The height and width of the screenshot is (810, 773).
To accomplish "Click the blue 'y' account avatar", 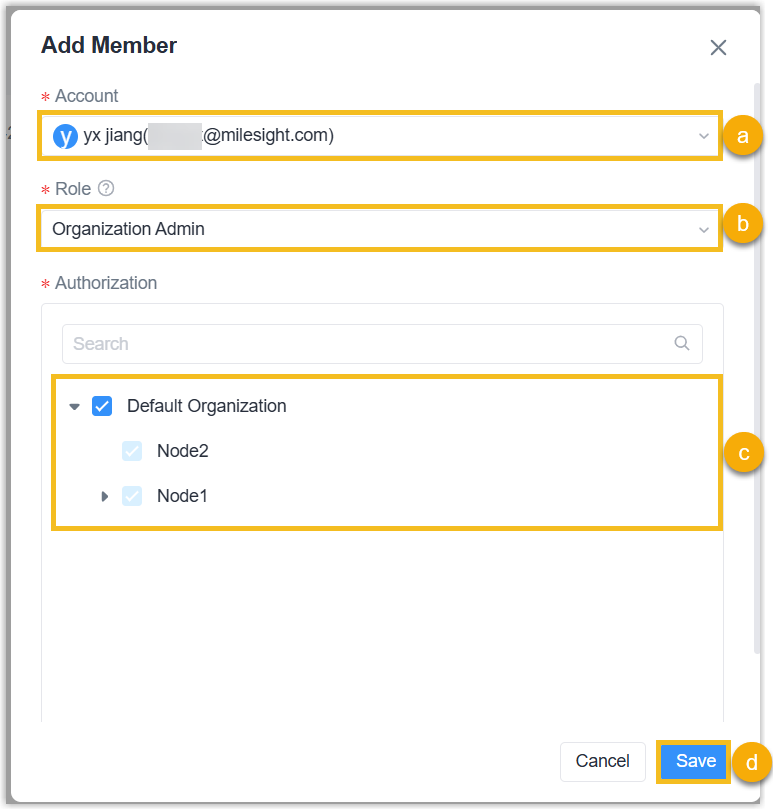I will tap(65, 136).
